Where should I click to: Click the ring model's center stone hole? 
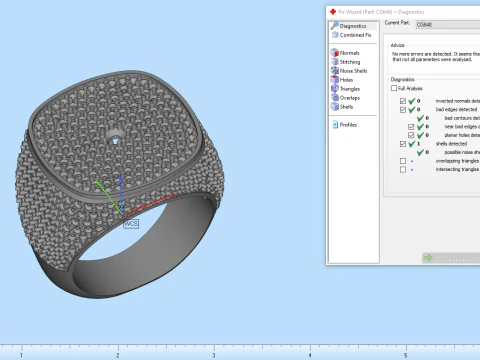point(115,140)
